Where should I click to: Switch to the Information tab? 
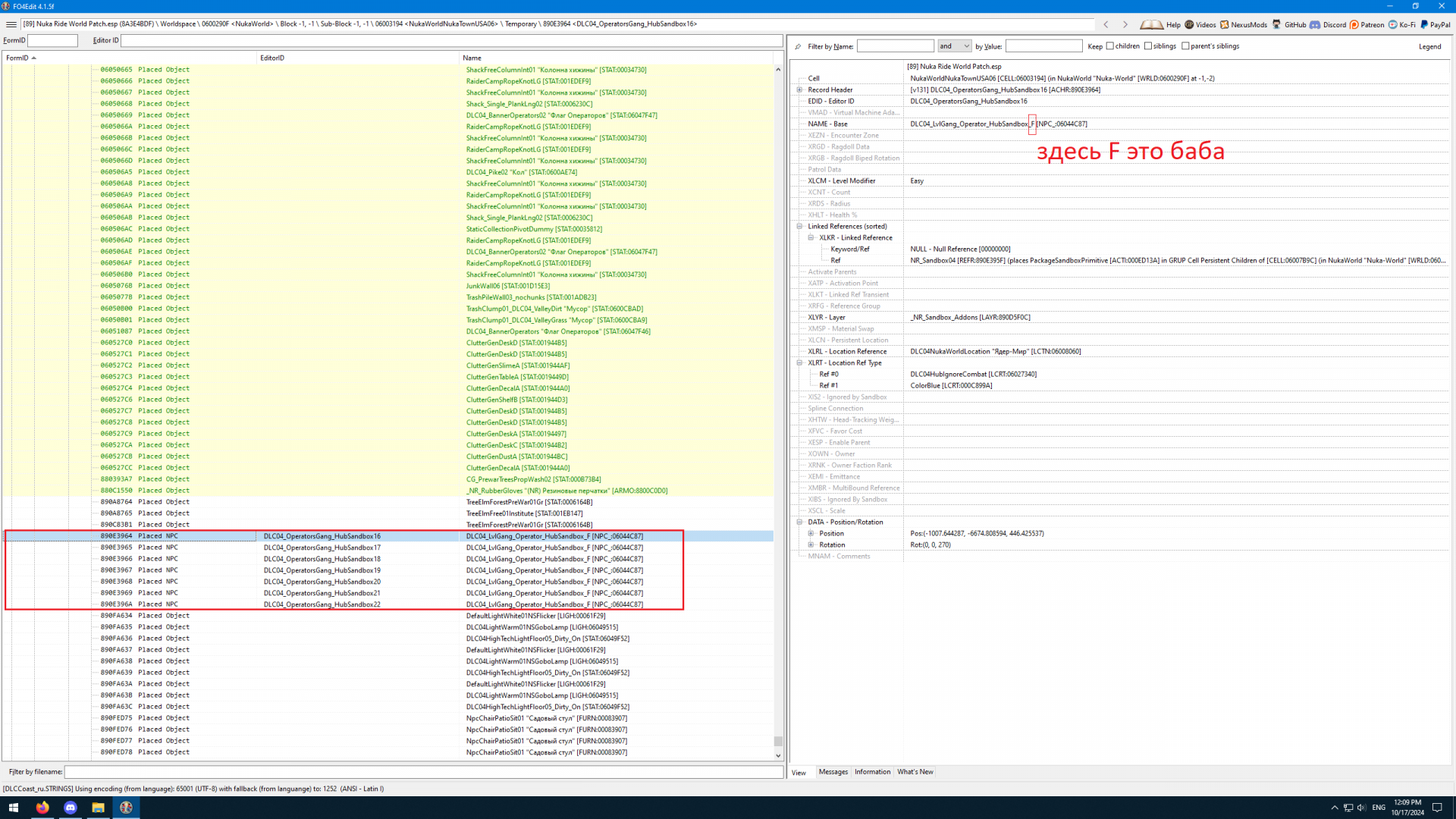click(x=872, y=772)
